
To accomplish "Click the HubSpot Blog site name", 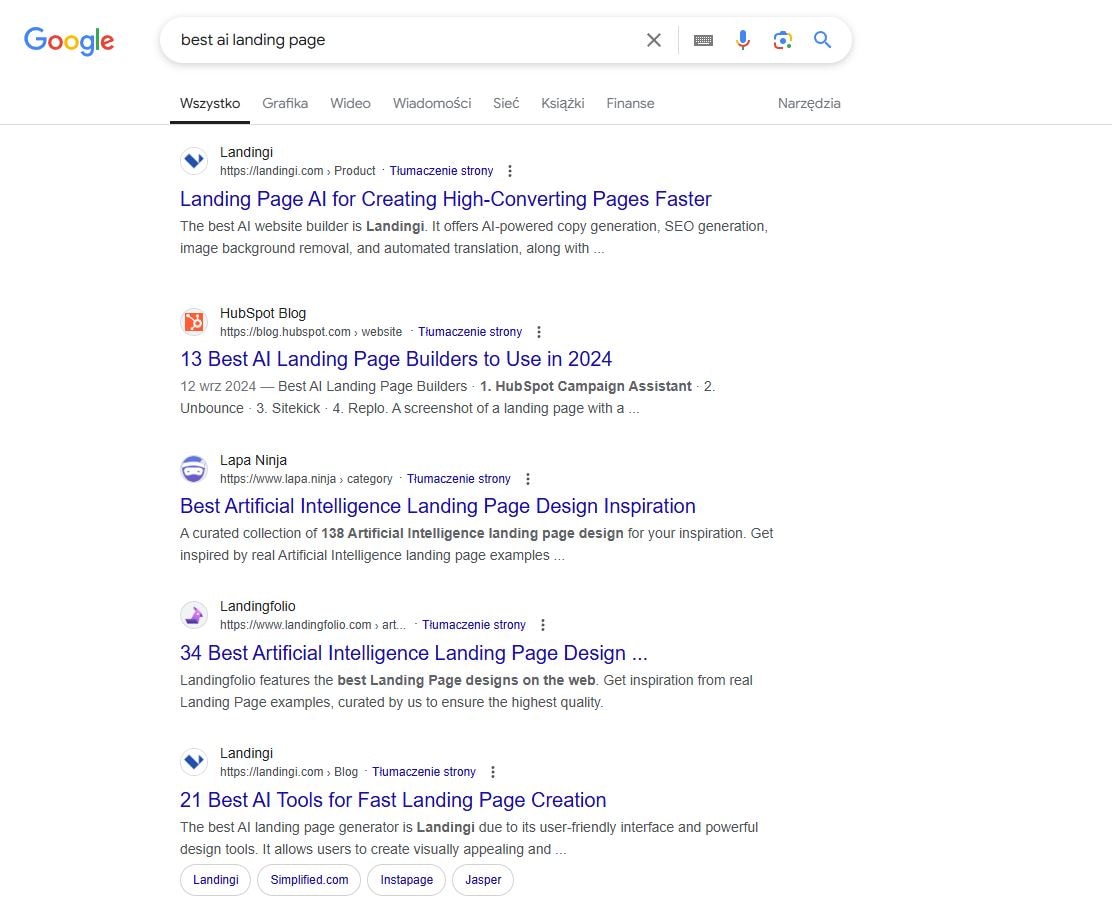I will [263, 314].
